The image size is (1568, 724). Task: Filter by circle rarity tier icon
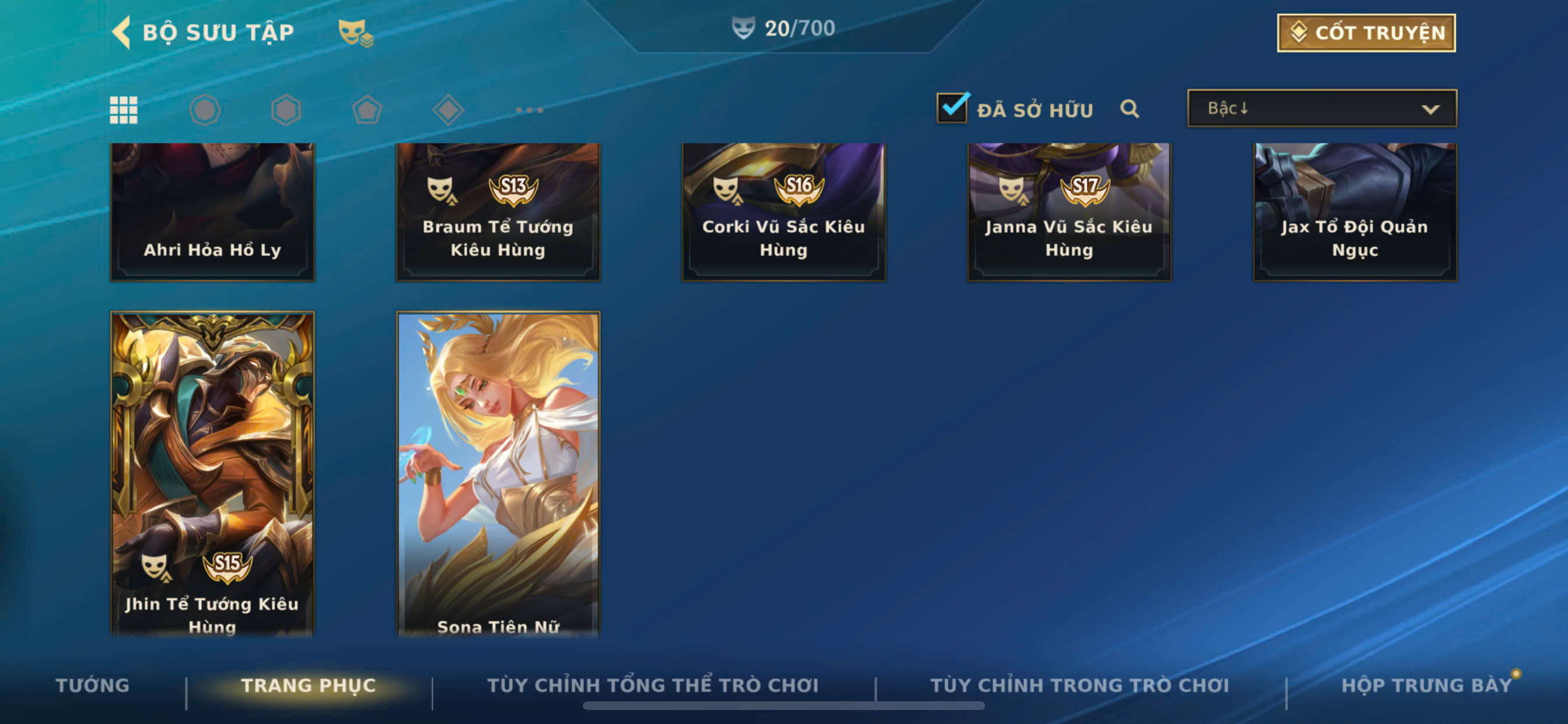pos(205,110)
